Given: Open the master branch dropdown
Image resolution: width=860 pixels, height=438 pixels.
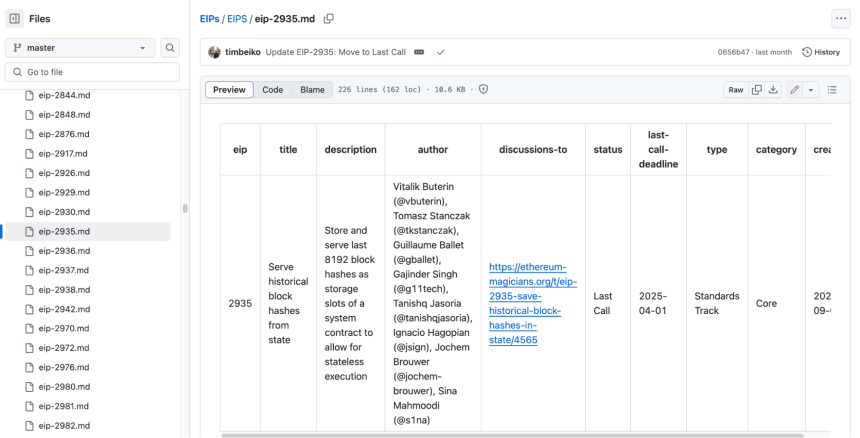Looking at the screenshot, I should (x=81, y=48).
